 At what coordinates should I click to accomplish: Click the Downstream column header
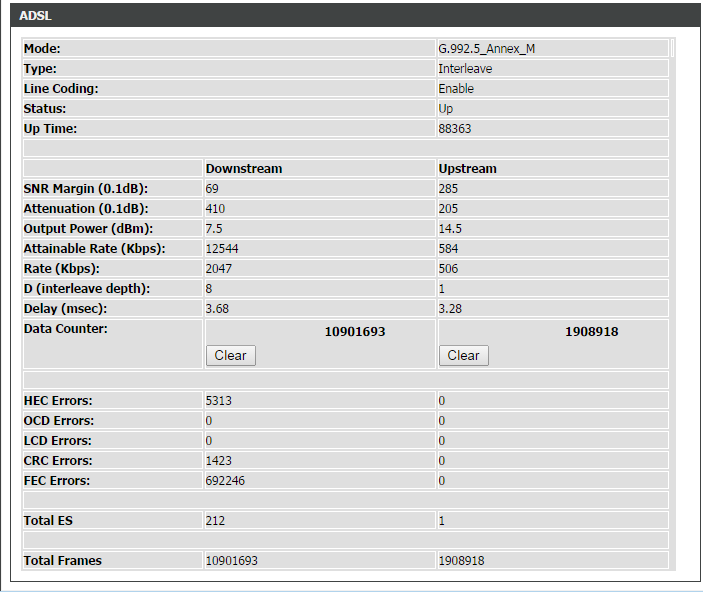coord(244,169)
